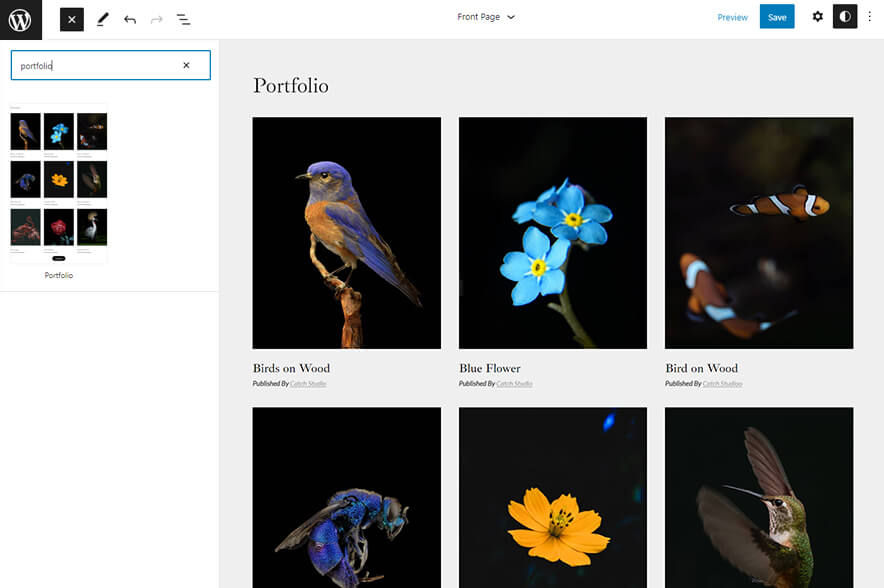The image size is (884, 588).
Task: Open the WordPress logo menu
Action: 20,19
